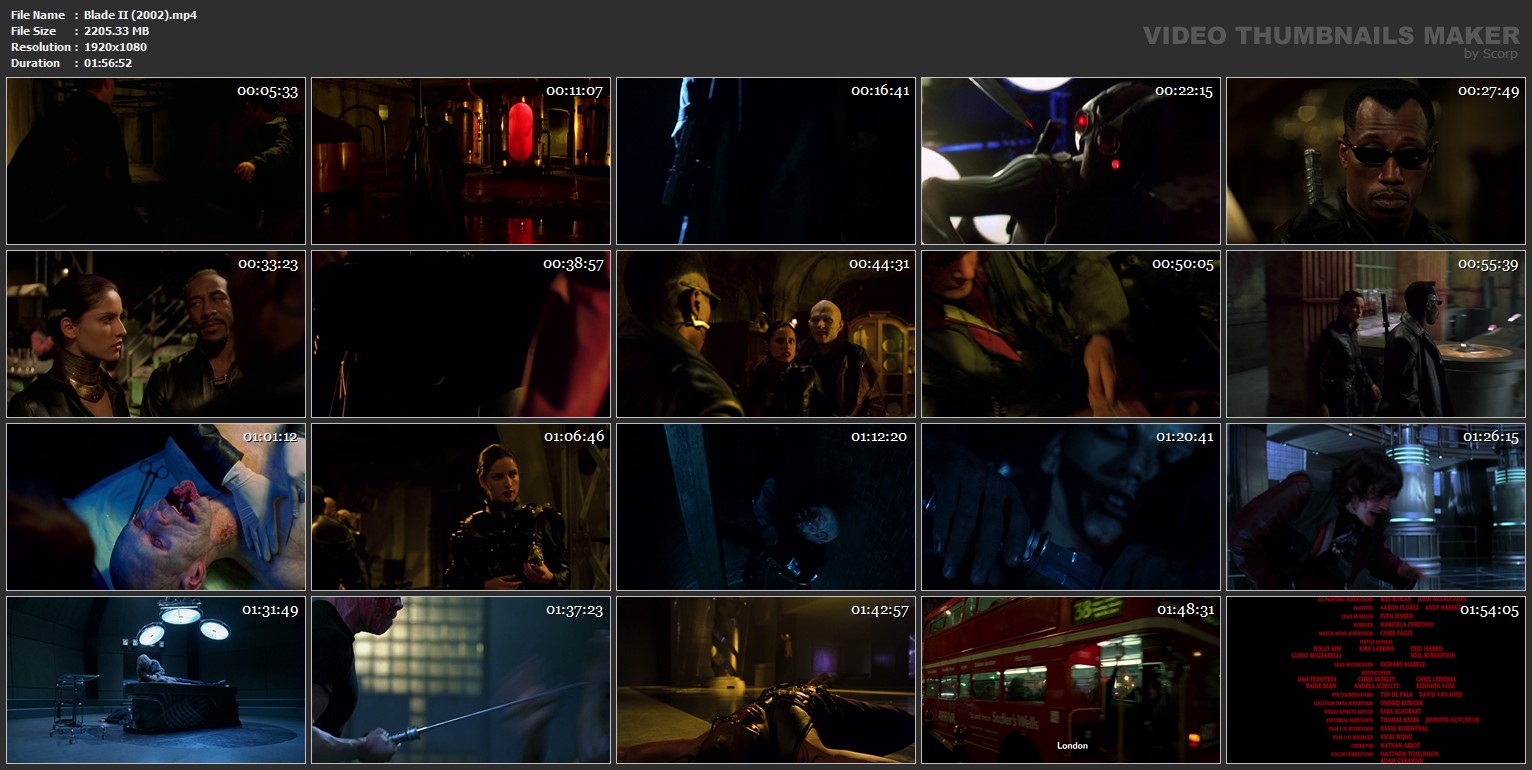Screen dimensions: 1532x770
Task: Open the thumbnail stamped 01:12:20
Action: tap(766, 507)
